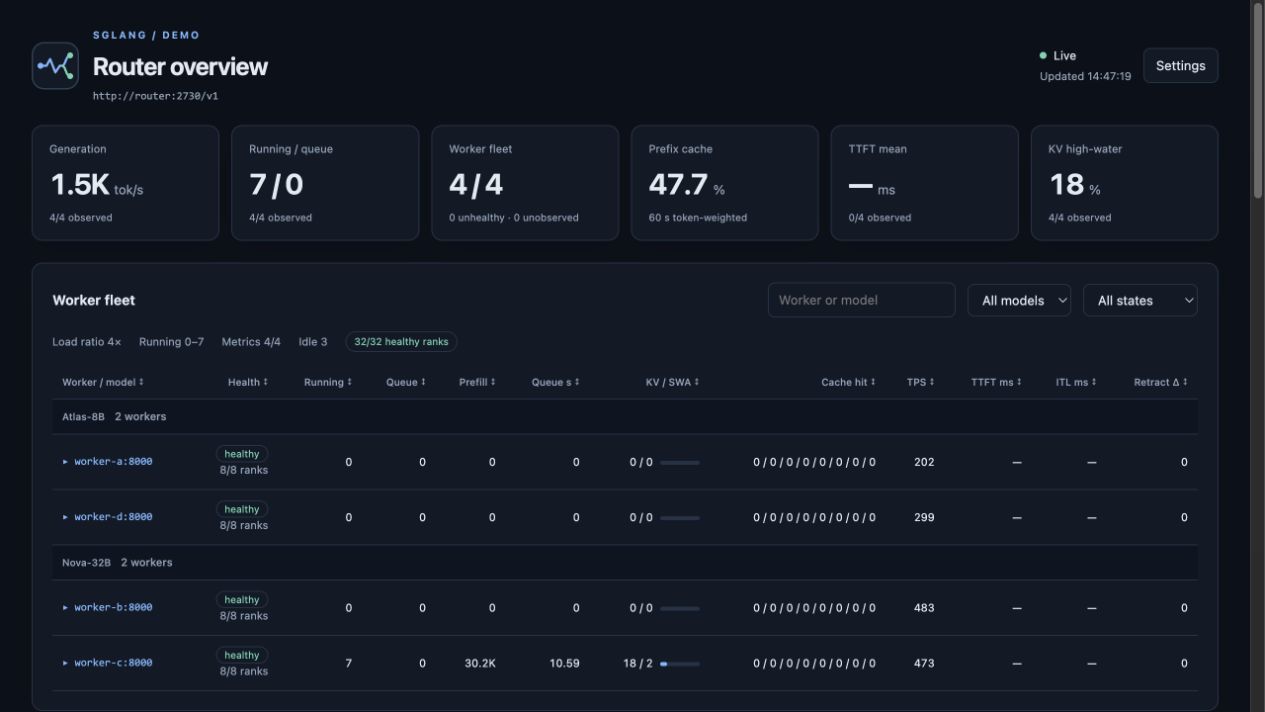Viewport: 1265px width, 712px height.
Task: Sort by Retract Δ column header
Action: pyautogui.click(x=1161, y=382)
